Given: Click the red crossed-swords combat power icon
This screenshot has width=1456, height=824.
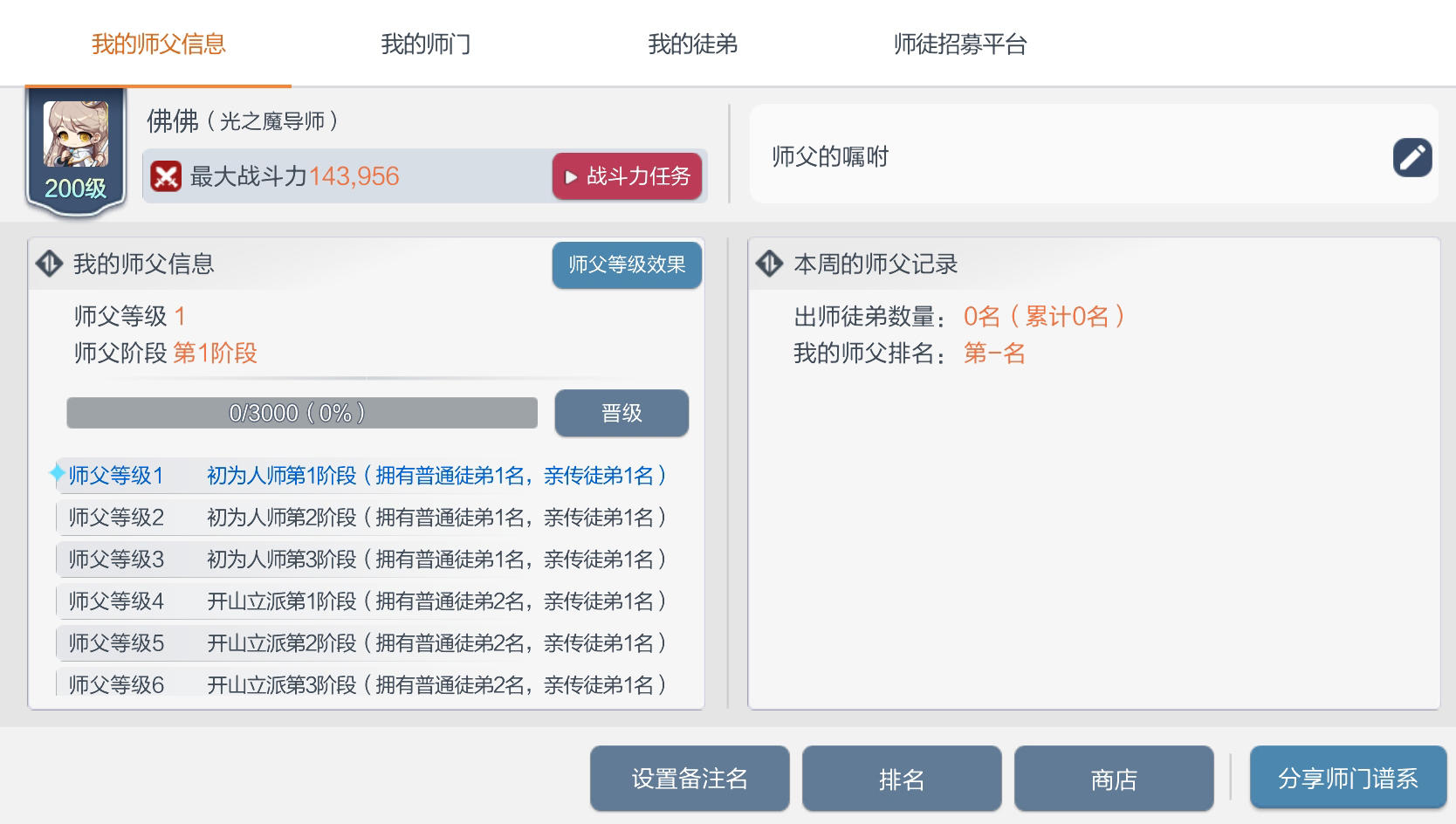Looking at the screenshot, I should (166, 176).
